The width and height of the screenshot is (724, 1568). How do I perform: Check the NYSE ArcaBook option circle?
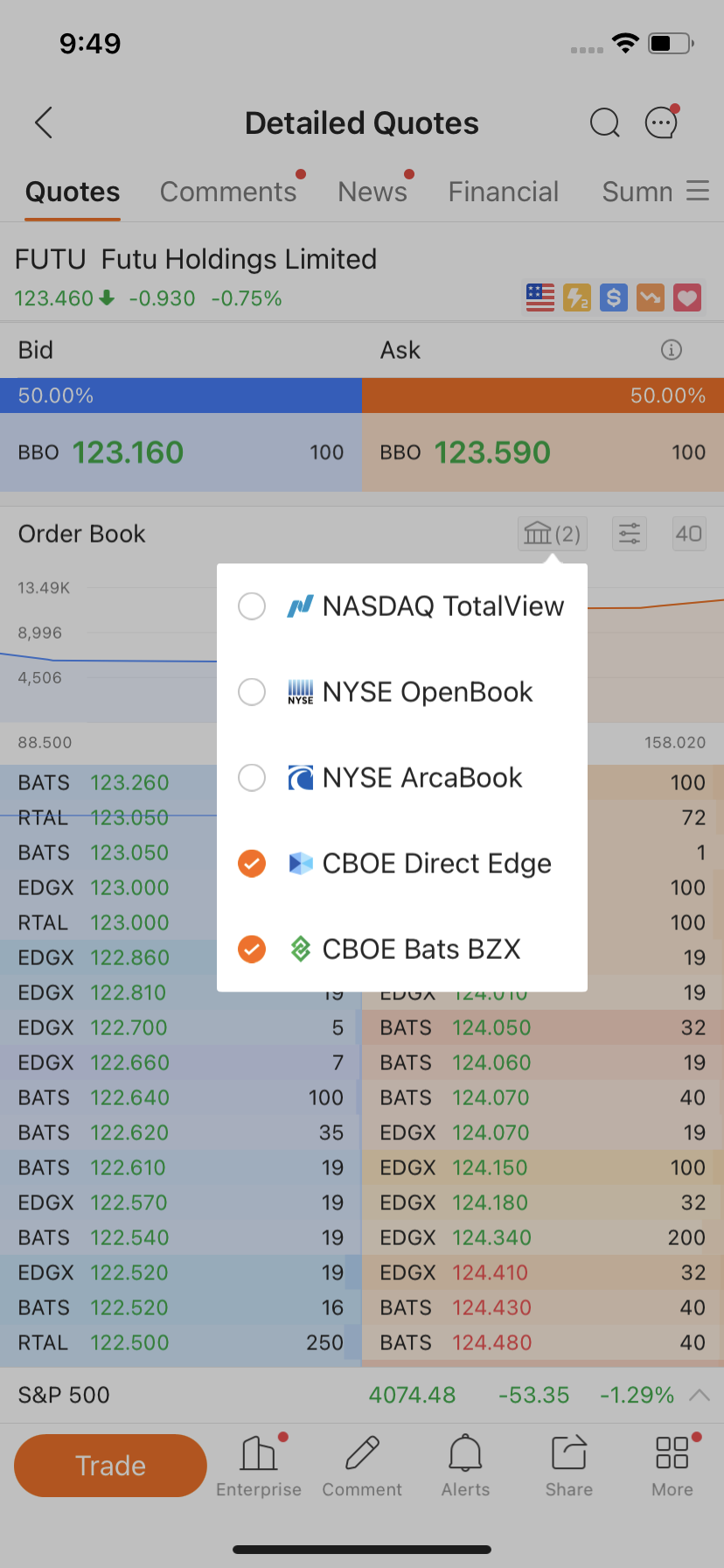252,777
